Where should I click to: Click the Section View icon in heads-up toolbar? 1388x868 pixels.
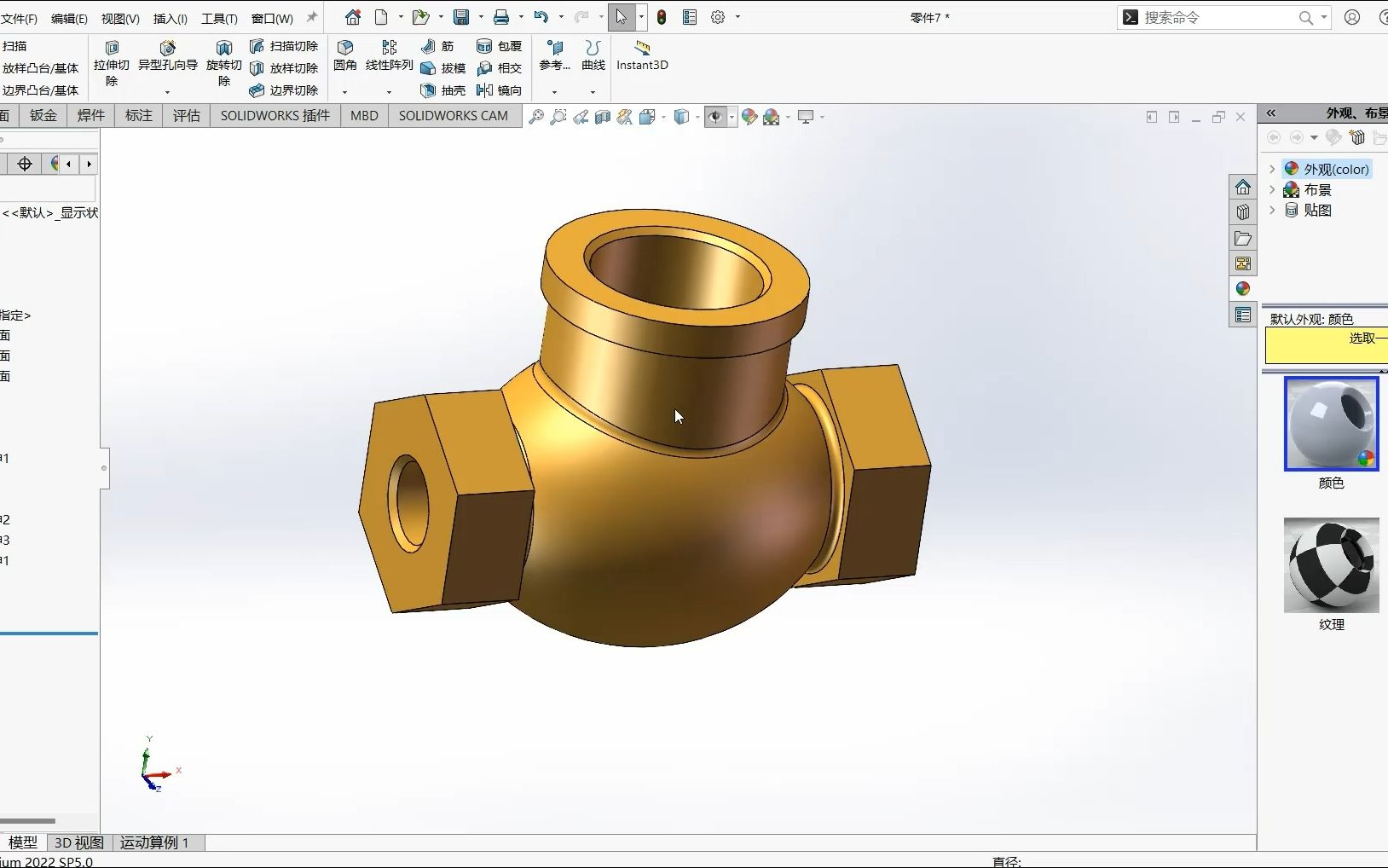click(601, 117)
